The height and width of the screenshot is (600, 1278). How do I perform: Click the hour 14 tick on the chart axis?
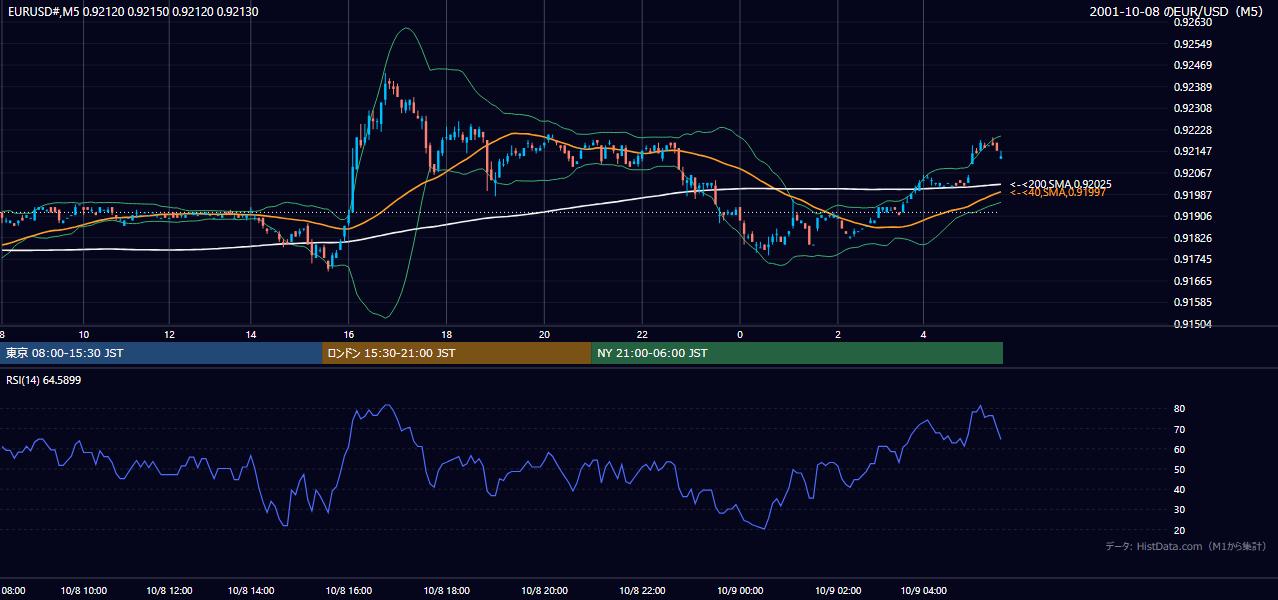251,334
